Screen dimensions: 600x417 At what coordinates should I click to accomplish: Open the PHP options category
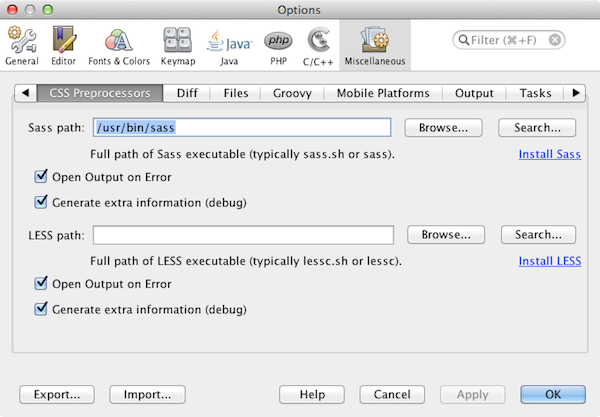(278, 46)
